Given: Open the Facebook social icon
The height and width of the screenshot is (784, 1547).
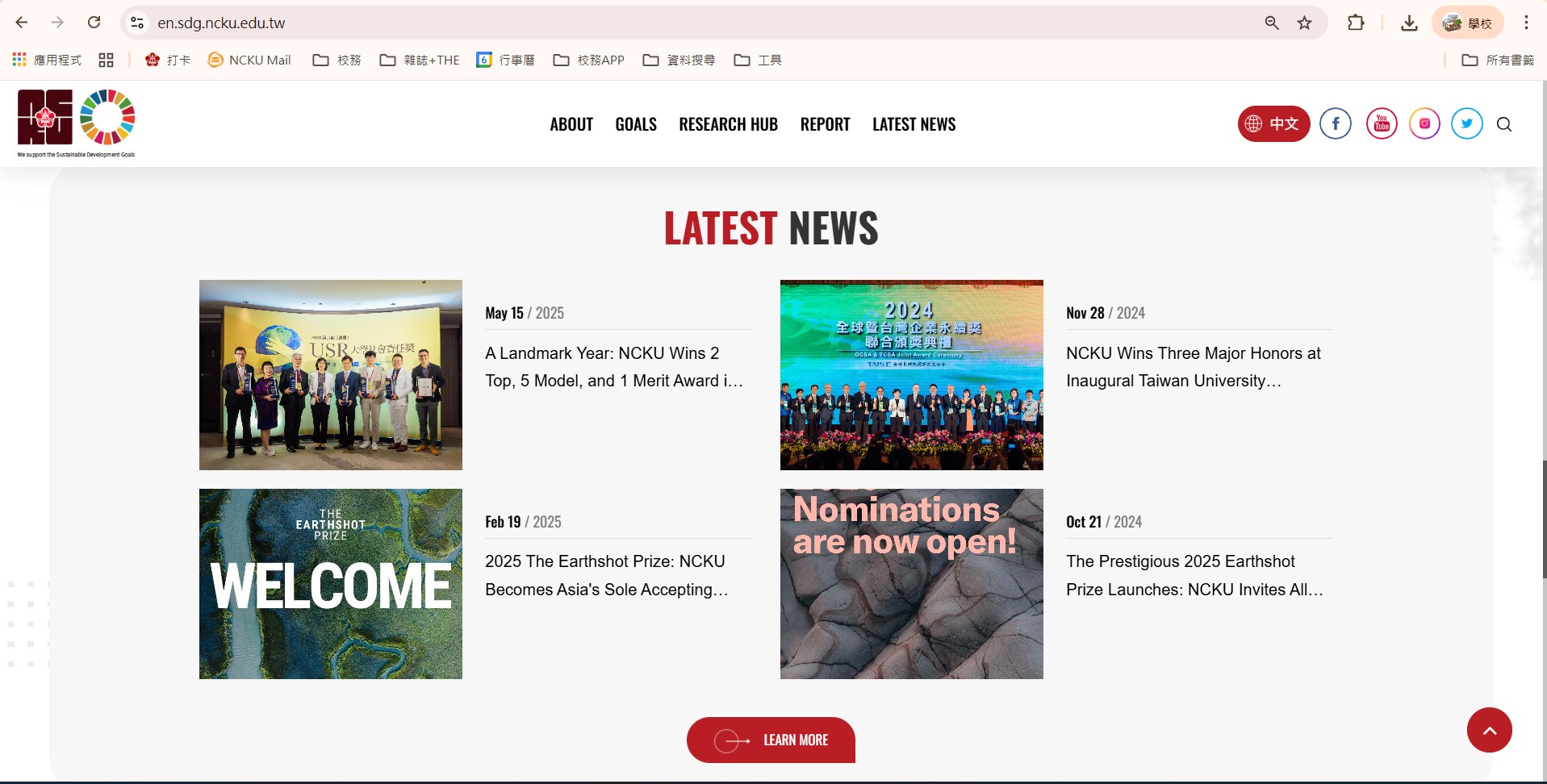Looking at the screenshot, I should click(1335, 123).
